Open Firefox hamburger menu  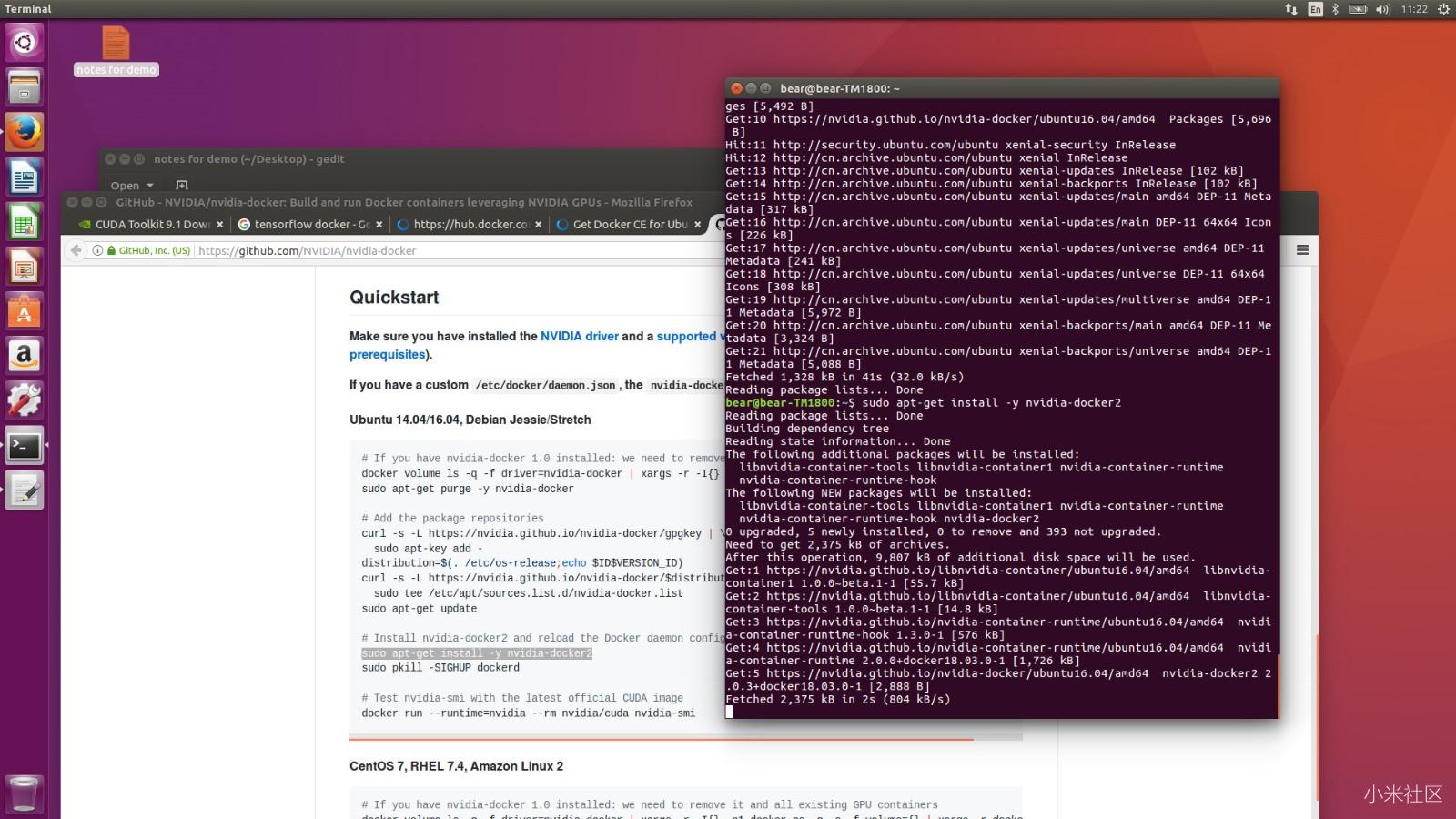point(1302,250)
